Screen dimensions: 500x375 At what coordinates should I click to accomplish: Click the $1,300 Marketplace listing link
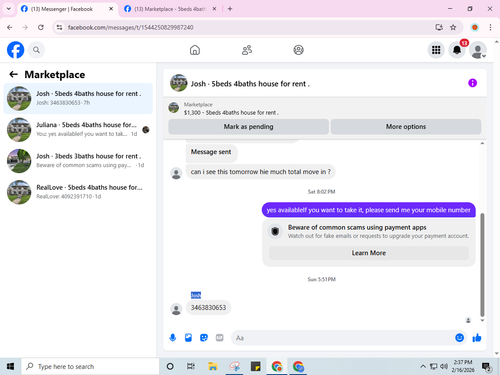pyautogui.click(x=231, y=113)
